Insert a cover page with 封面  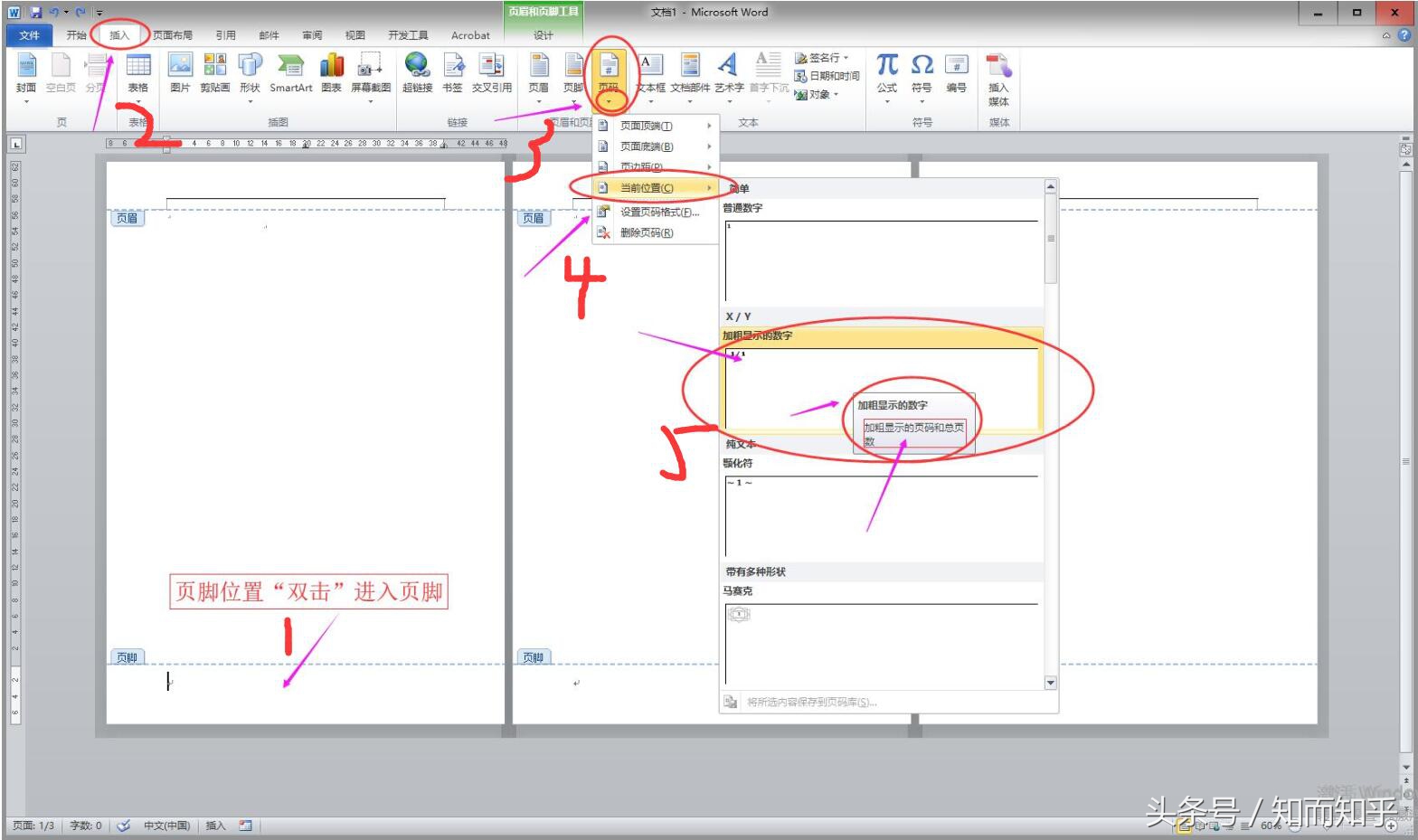[x=26, y=77]
